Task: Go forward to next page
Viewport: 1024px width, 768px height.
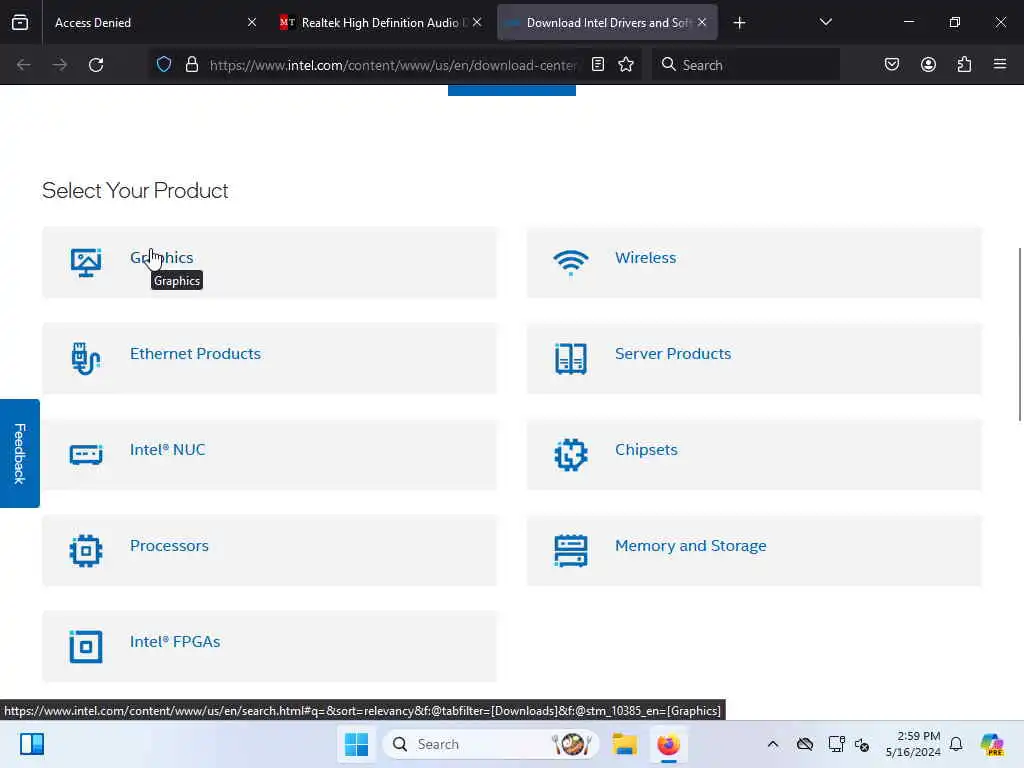Action: [x=60, y=65]
